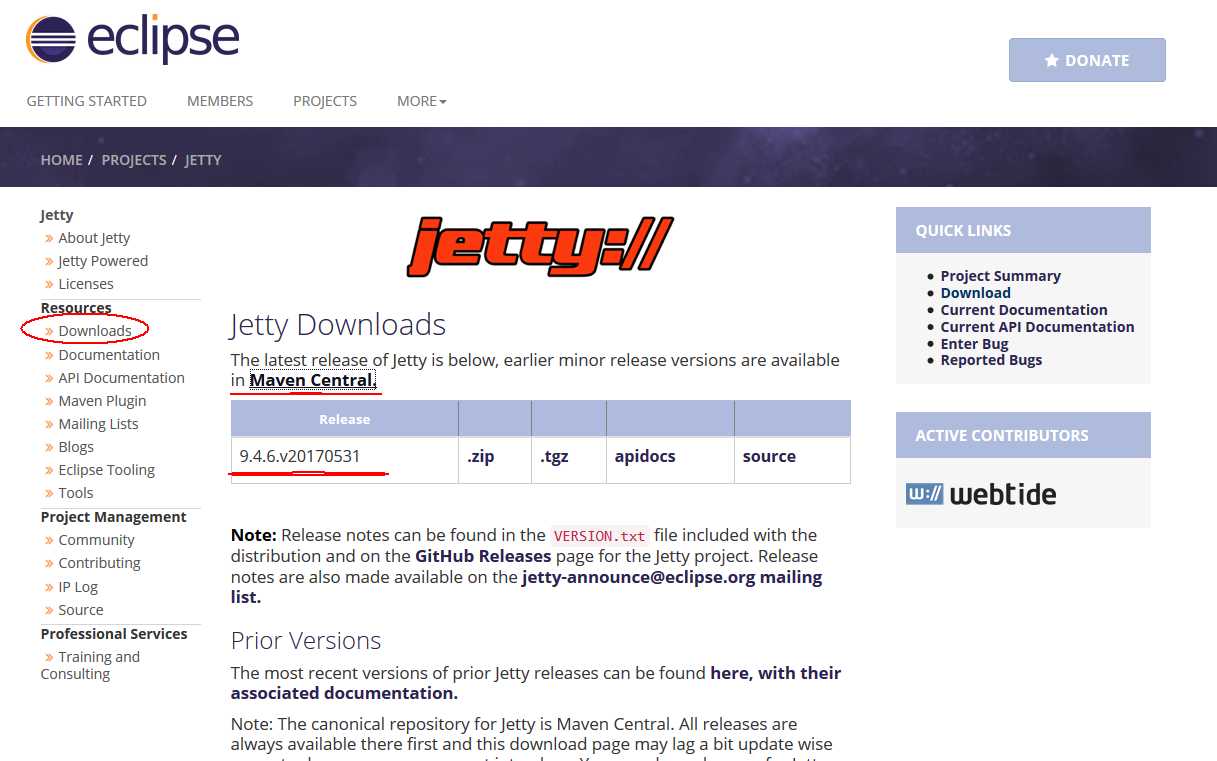Select JETTY in the breadcrumb
The width and height of the screenshot is (1217, 761).
click(203, 160)
